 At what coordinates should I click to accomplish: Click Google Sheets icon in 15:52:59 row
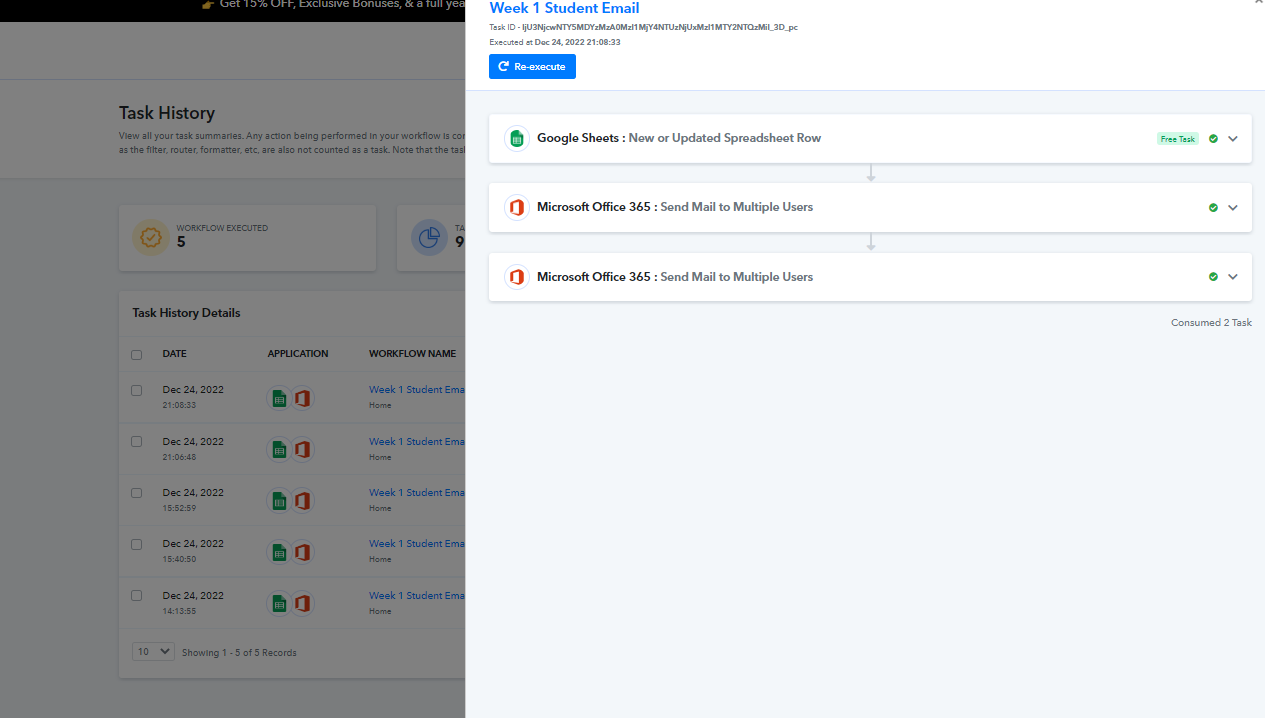click(x=279, y=501)
